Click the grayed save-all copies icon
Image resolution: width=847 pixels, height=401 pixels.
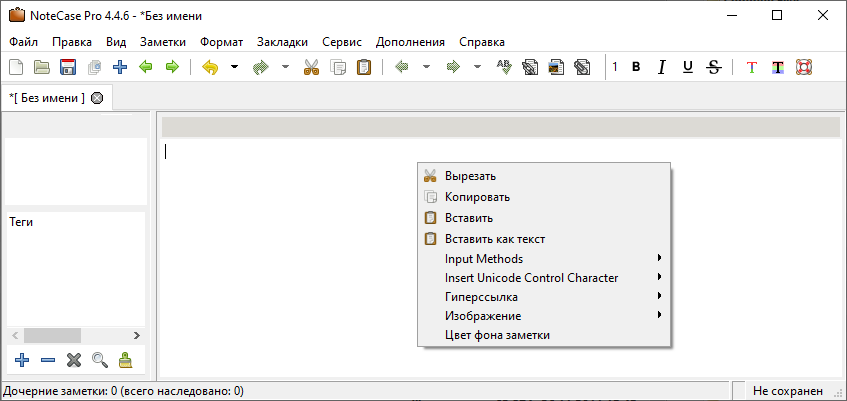point(94,68)
